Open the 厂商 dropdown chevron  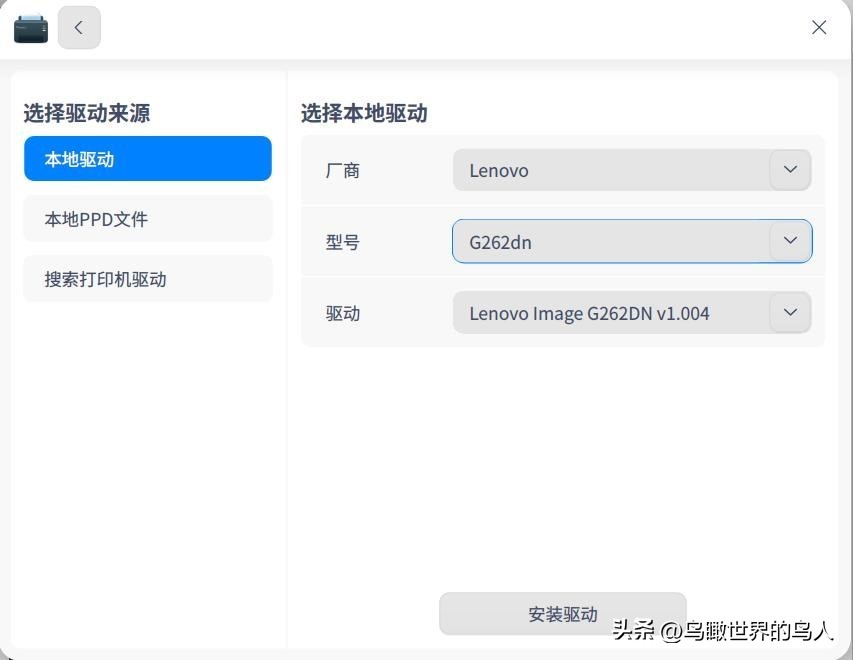point(789,170)
